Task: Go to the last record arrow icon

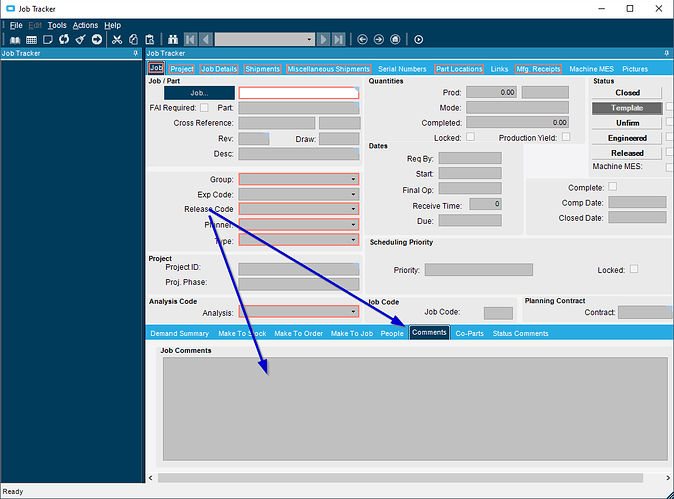Action: [x=339, y=40]
